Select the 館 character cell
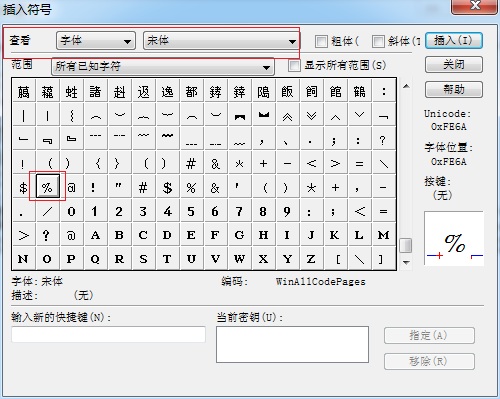500x399 pixels. coord(335,91)
